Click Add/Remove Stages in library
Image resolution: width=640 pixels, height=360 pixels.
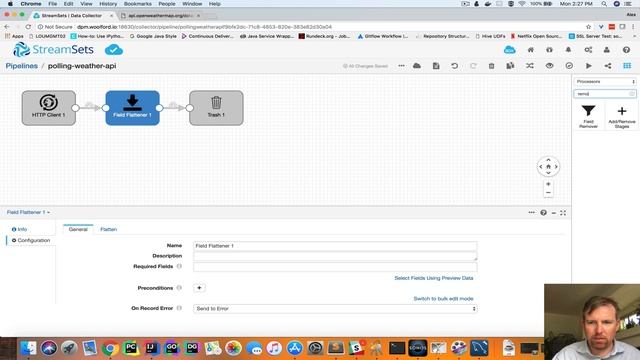[622, 117]
